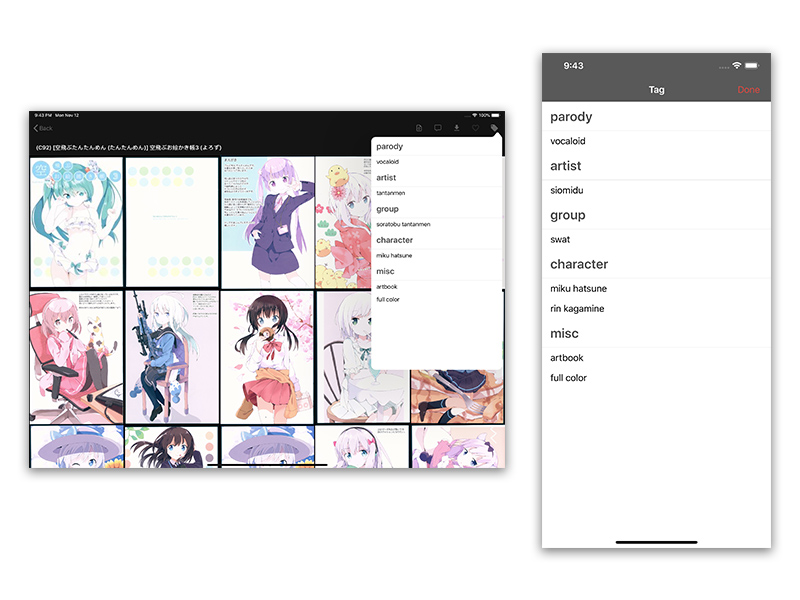Click the group header on the phone
This screenshot has width=800, height=600.
pyautogui.click(x=568, y=215)
